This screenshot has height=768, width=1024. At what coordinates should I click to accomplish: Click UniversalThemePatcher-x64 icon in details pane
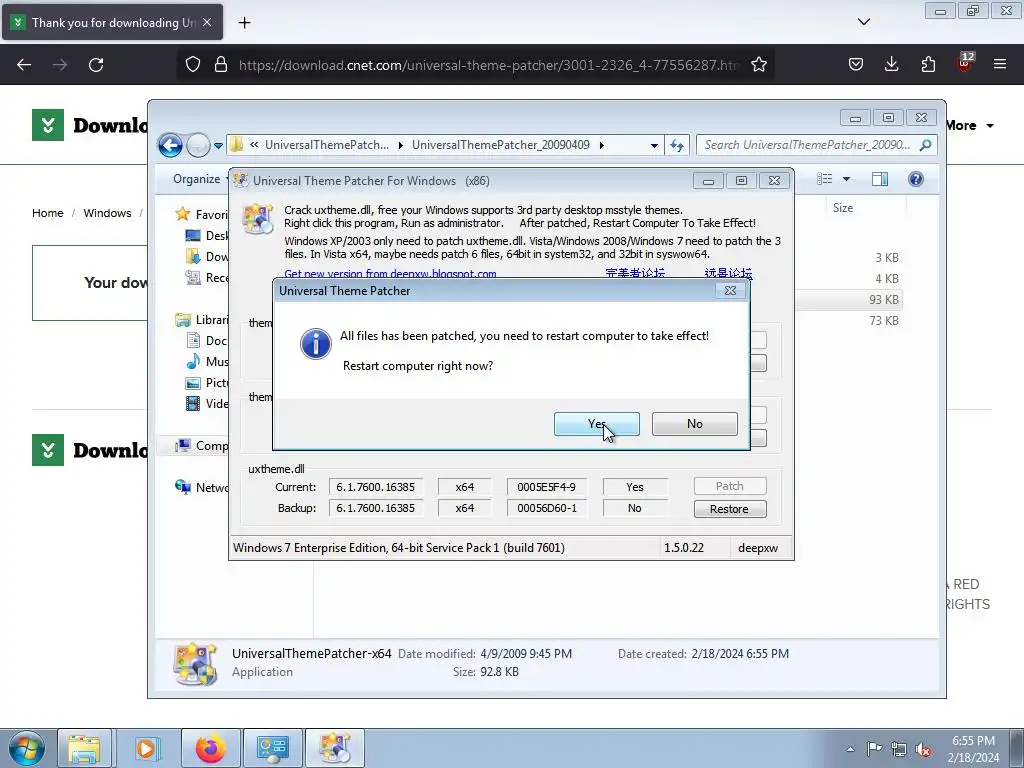195,664
